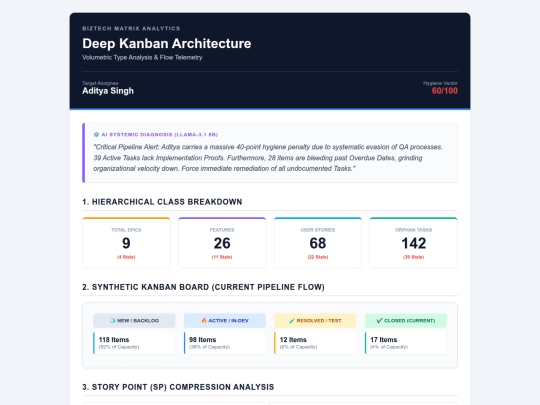This screenshot has height=405, width=540.
Task: Click the Critical Pipeline Alert diagnosis paragraph
Action: click(268, 158)
